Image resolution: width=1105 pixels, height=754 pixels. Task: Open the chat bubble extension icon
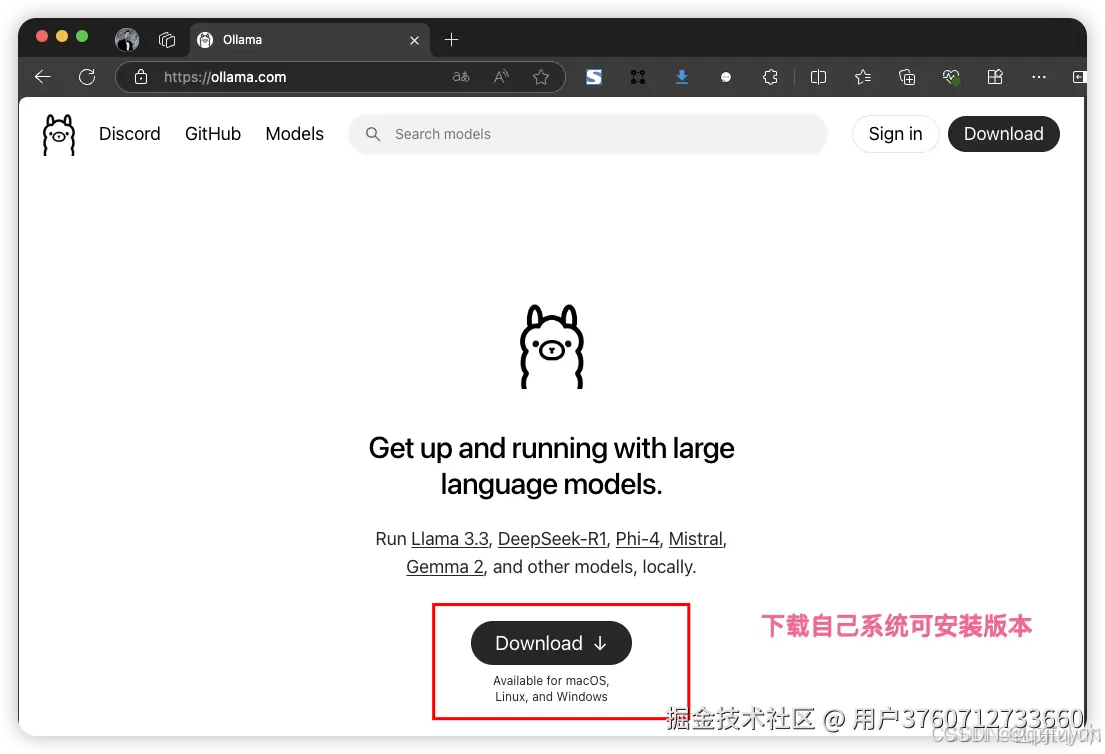tap(726, 78)
